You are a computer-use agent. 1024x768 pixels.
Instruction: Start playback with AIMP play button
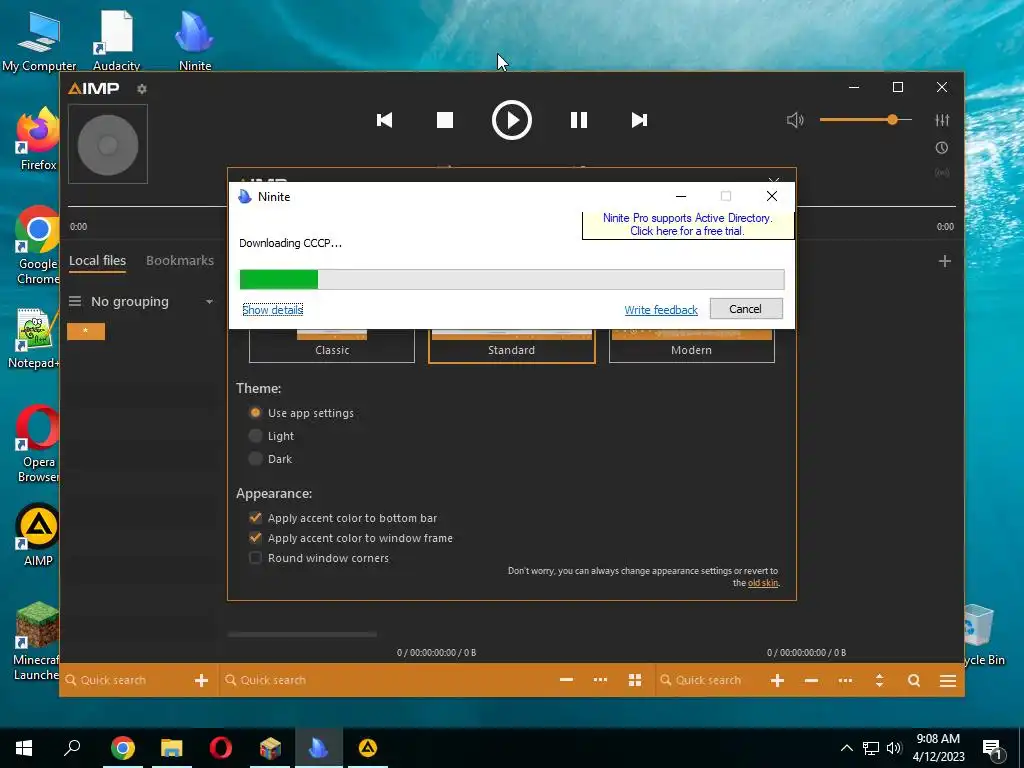(x=511, y=120)
